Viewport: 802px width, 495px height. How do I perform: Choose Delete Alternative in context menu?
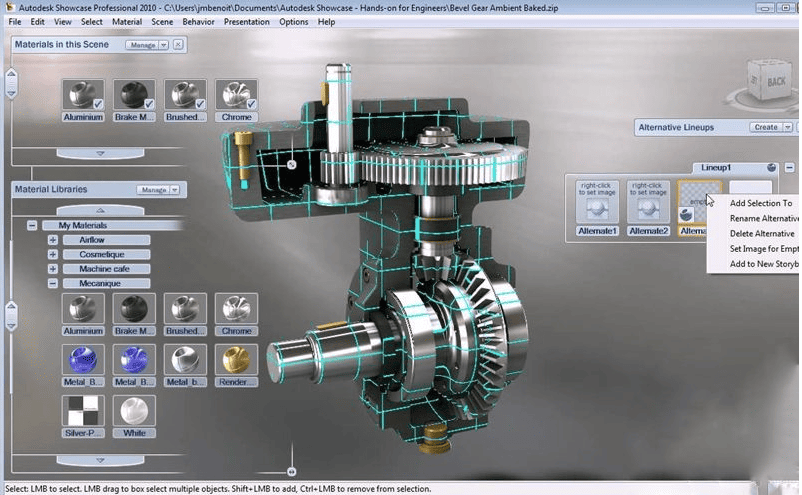click(761, 234)
